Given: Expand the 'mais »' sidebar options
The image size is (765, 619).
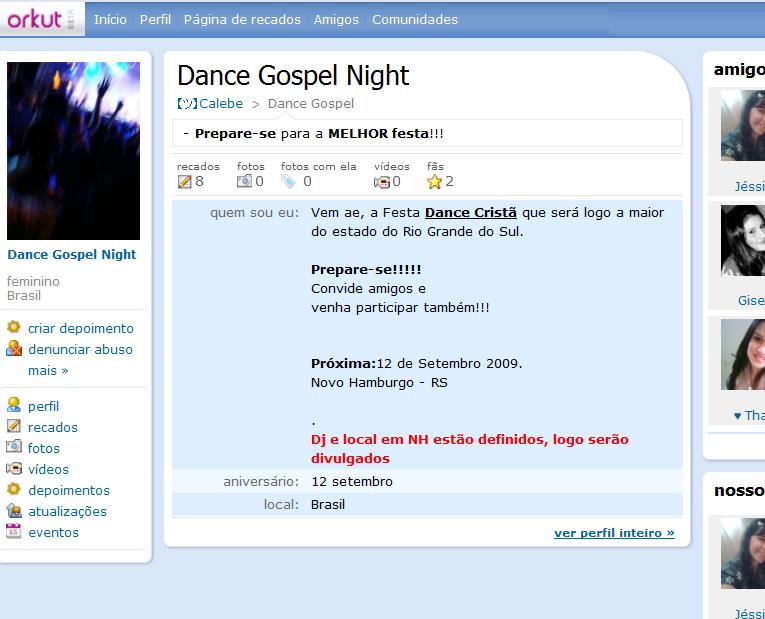Looking at the screenshot, I should point(48,370).
